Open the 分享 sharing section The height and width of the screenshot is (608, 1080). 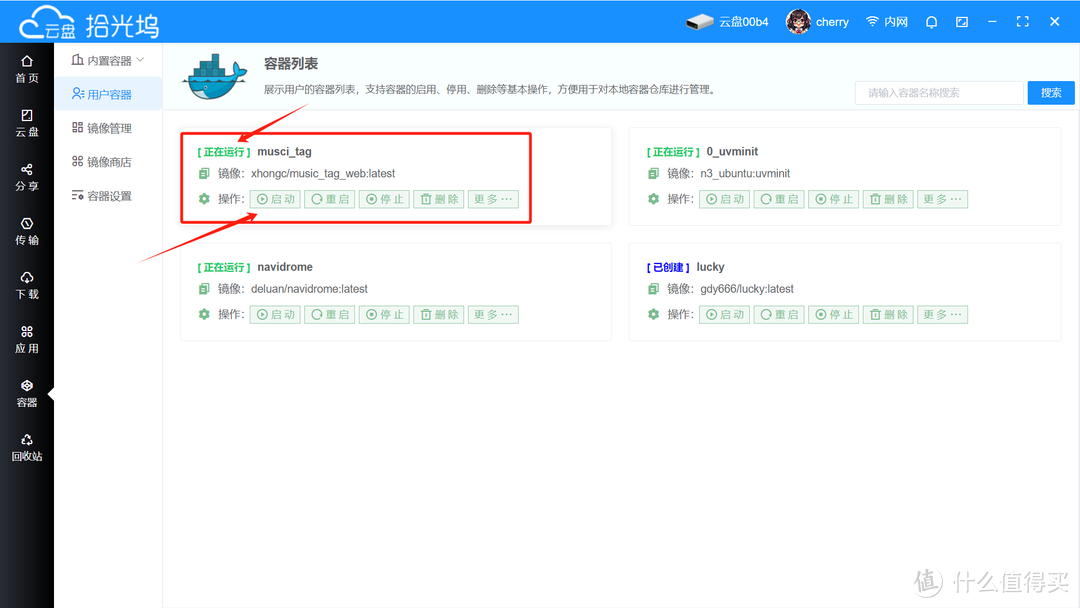pos(26,178)
